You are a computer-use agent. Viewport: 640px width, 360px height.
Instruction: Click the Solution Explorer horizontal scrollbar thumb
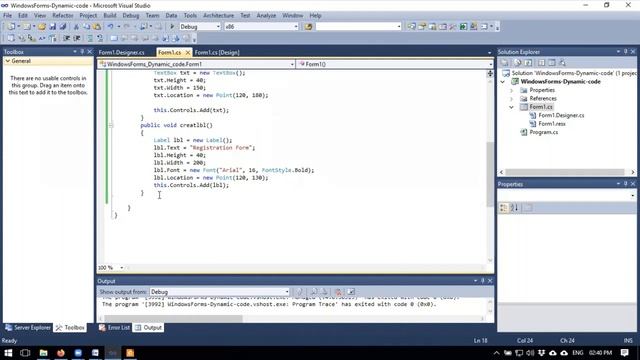point(565,172)
